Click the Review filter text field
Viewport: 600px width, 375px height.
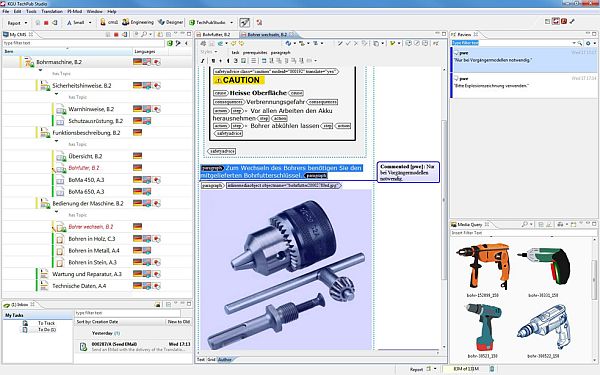pos(512,43)
